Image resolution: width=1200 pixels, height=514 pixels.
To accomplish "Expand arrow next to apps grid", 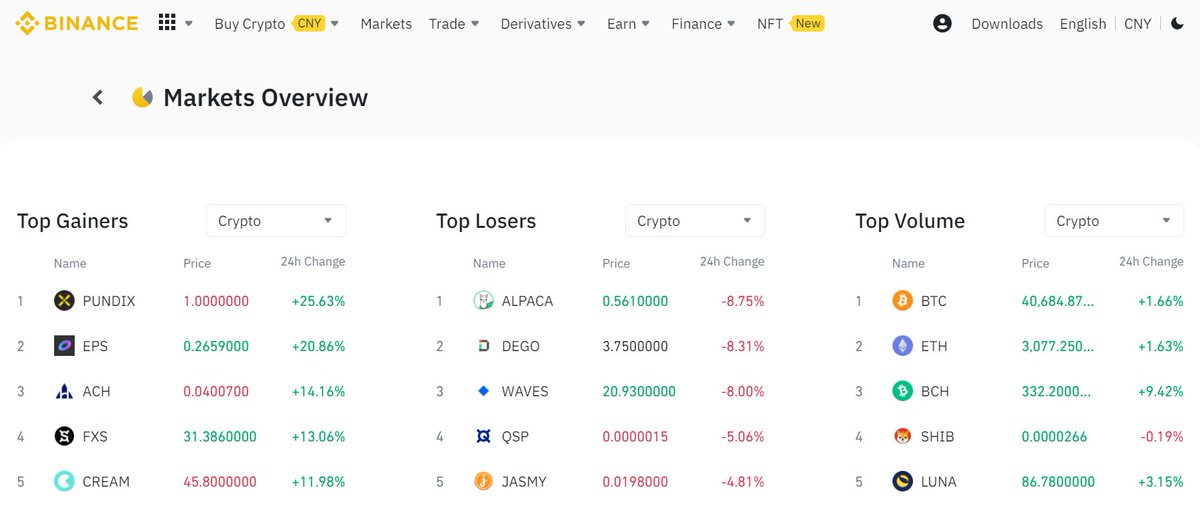I will (x=189, y=24).
